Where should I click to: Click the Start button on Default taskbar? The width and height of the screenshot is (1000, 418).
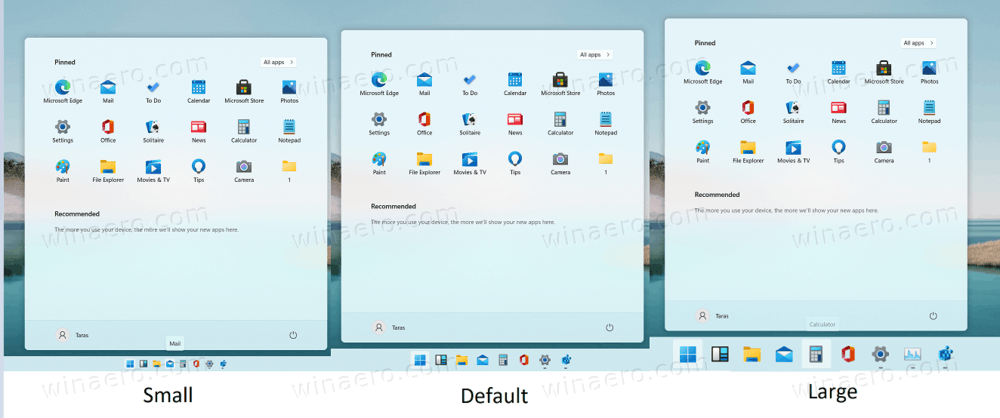[420, 360]
